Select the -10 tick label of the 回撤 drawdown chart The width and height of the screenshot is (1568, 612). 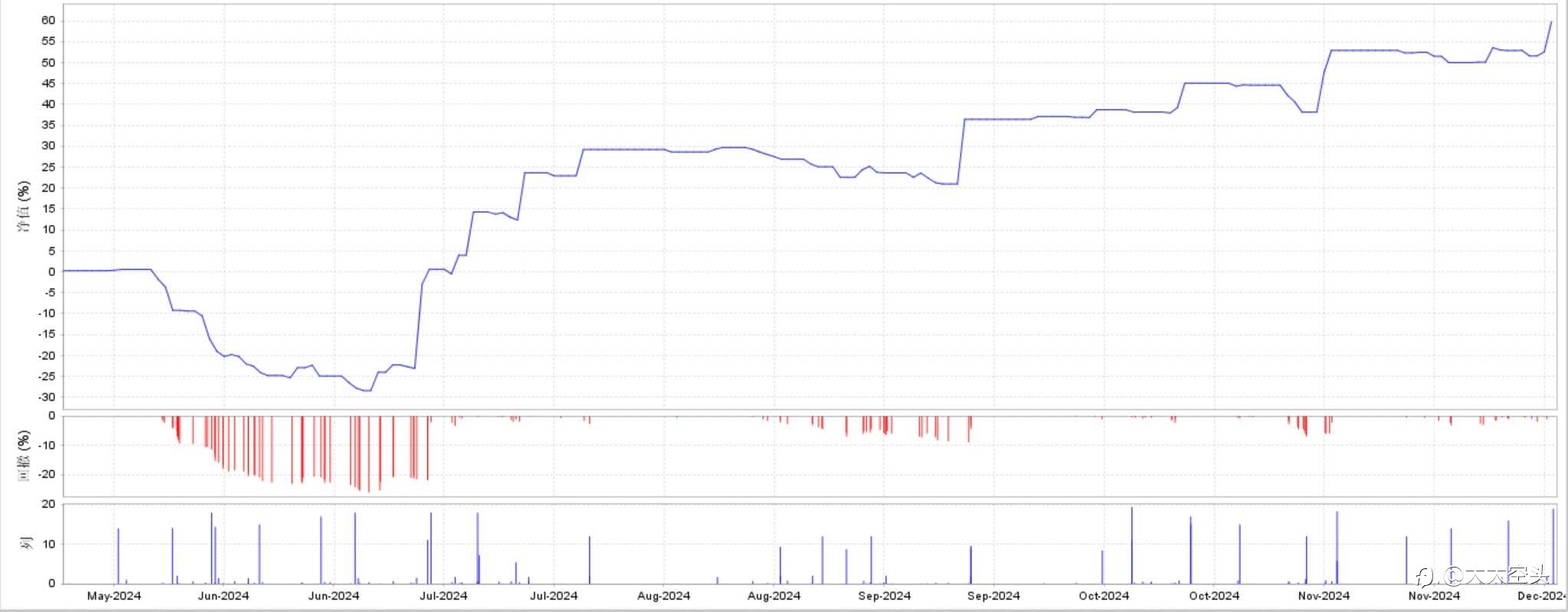[x=47, y=445]
